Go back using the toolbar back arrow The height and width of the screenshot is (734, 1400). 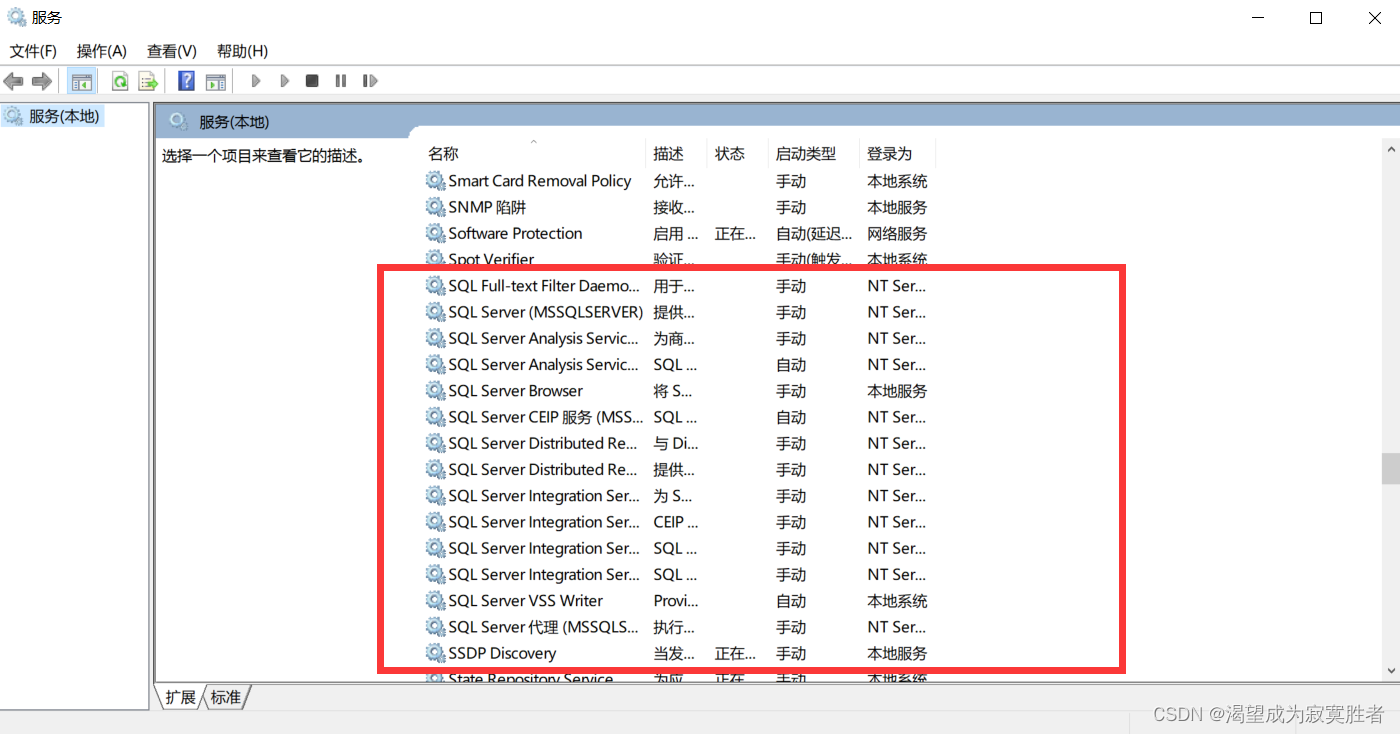14,81
